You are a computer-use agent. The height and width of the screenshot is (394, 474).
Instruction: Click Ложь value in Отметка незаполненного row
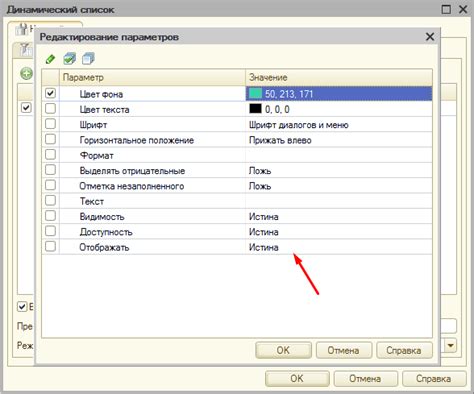coord(260,186)
